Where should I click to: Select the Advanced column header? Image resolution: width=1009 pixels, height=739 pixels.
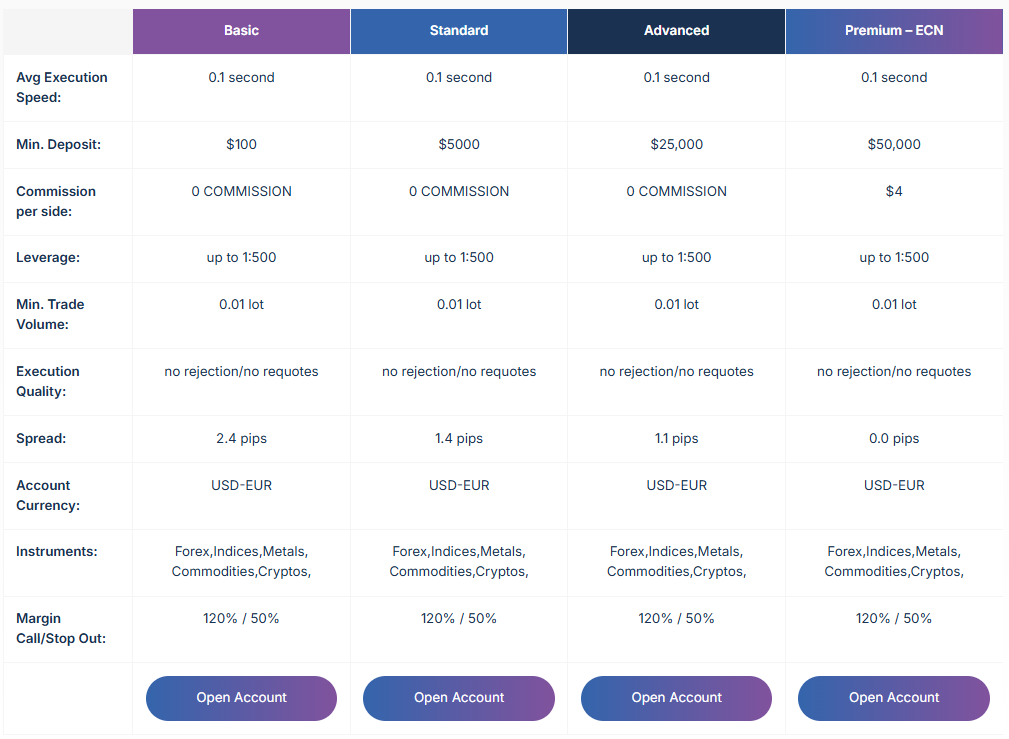tap(676, 31)
